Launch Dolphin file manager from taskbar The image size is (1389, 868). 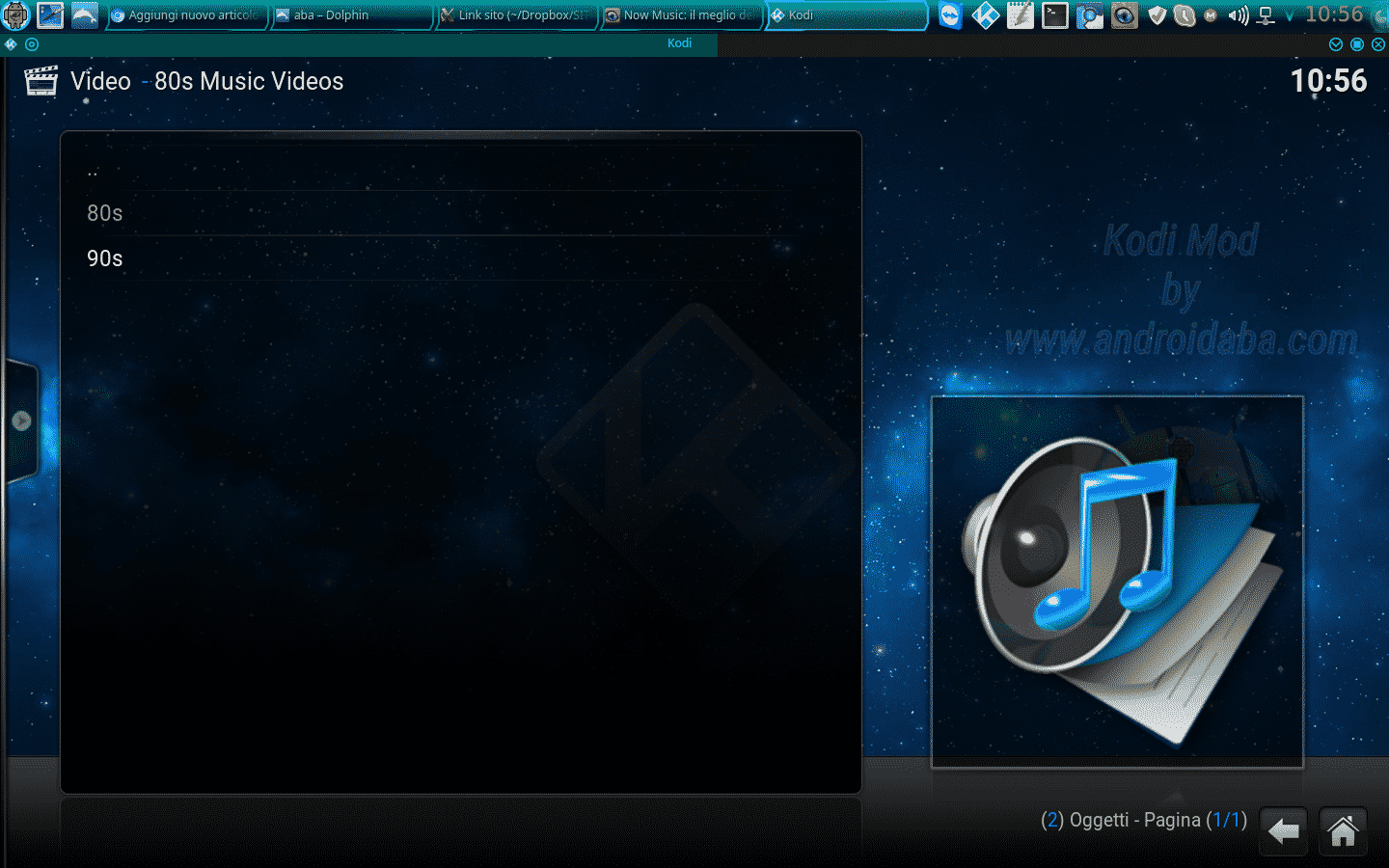pyautogui.click(x=85, y=14)
